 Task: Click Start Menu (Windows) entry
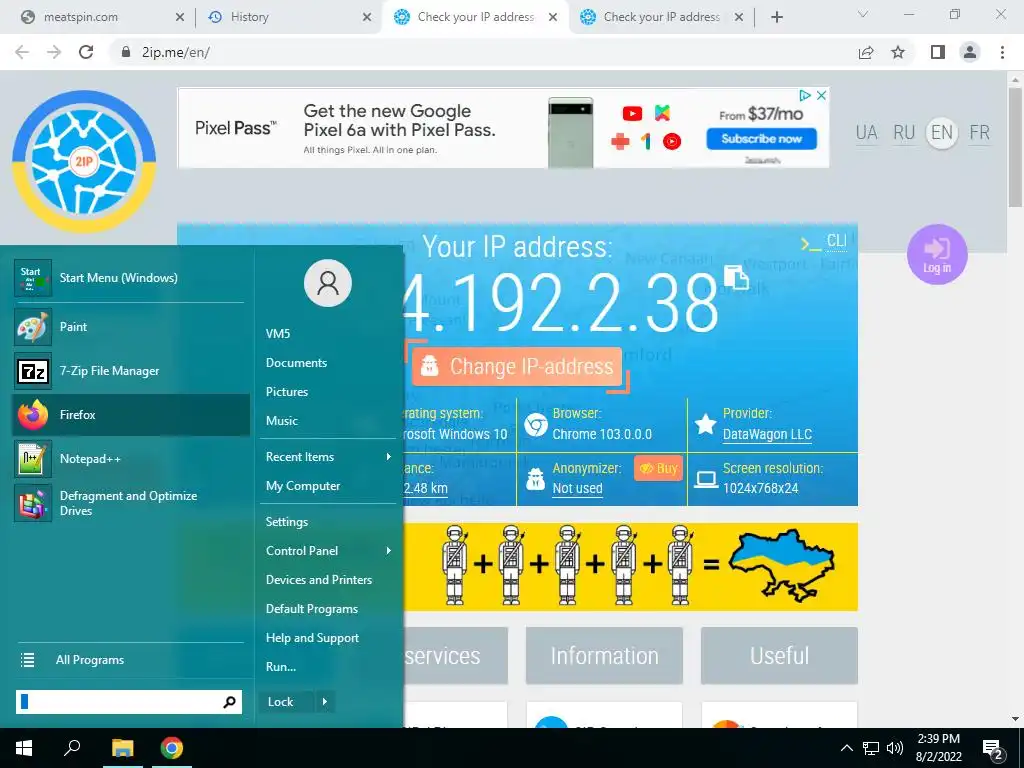pyautogui.click(x=131, y=278)
